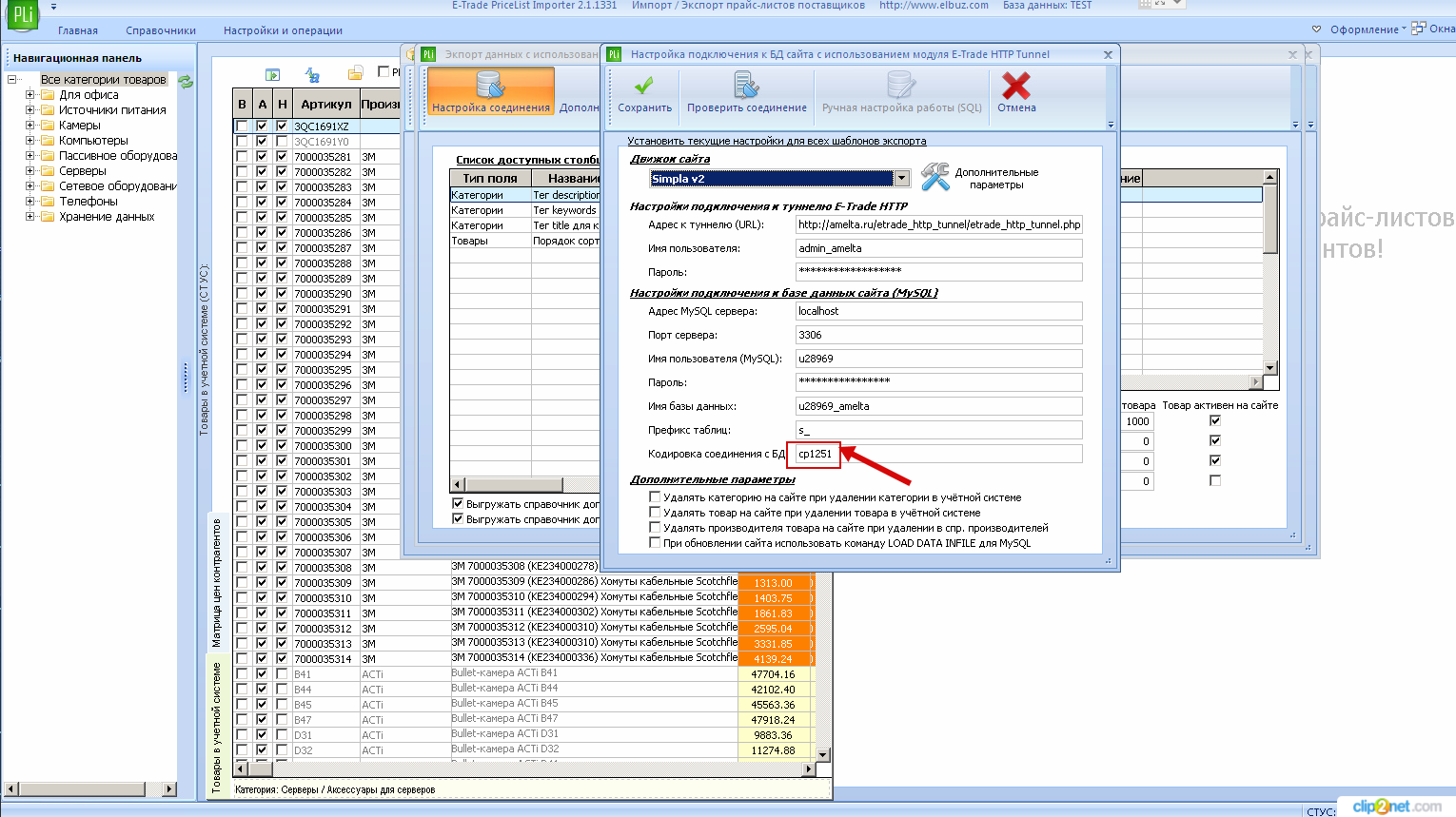Viewport: 1456px width, 817px height.
Task: Close the connection settings dialog
Action: click(1108, 55)
